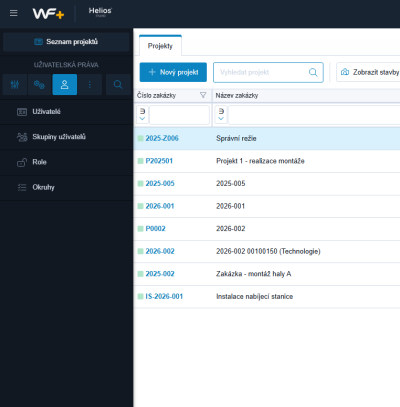Focus the Název zakázky filter input

coord(314,115)
